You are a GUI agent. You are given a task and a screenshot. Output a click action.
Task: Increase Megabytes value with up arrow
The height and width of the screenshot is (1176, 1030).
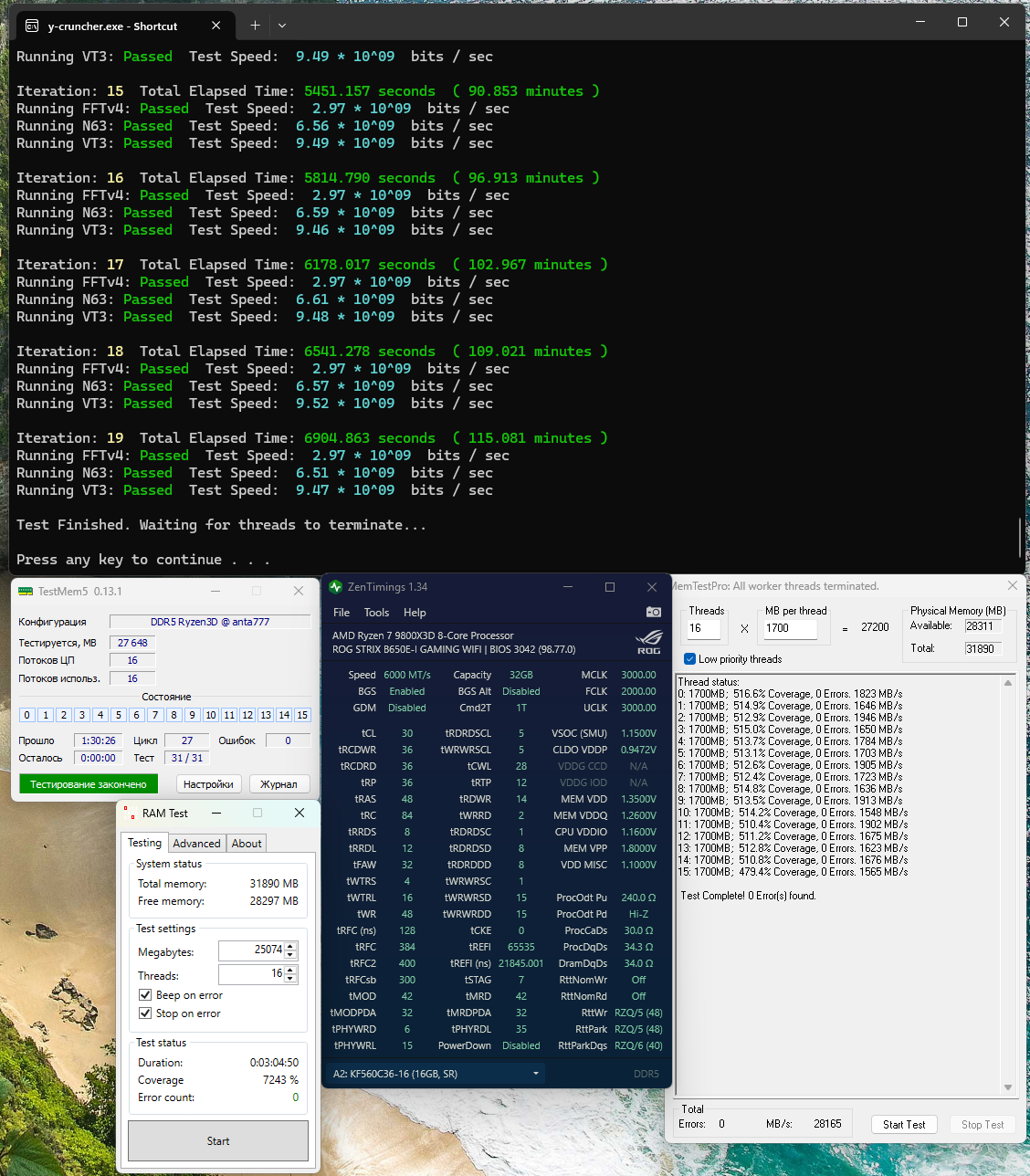290,946
